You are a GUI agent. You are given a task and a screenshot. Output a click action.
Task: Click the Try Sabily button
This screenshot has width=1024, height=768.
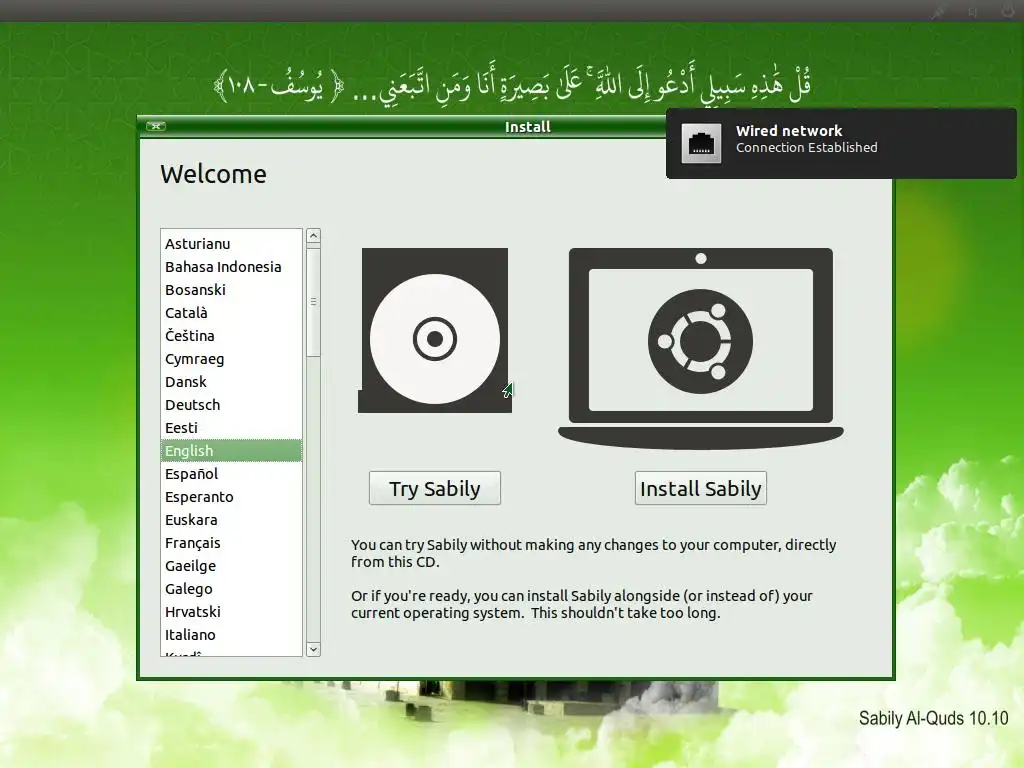coord(434,488)
